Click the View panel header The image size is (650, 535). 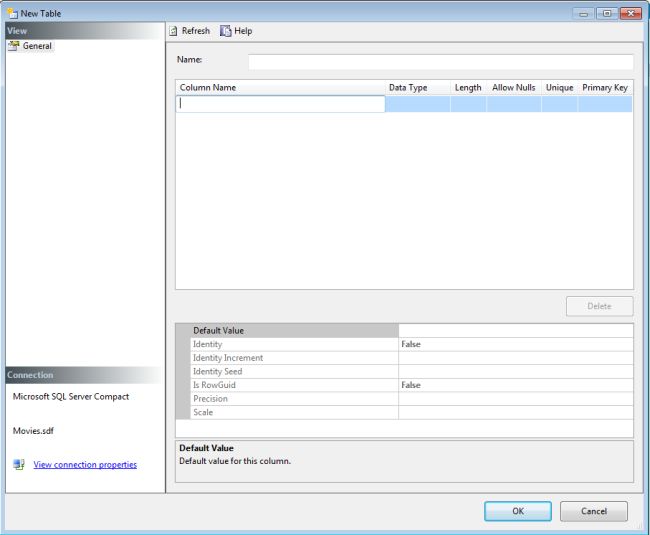[x=85, y=31]
